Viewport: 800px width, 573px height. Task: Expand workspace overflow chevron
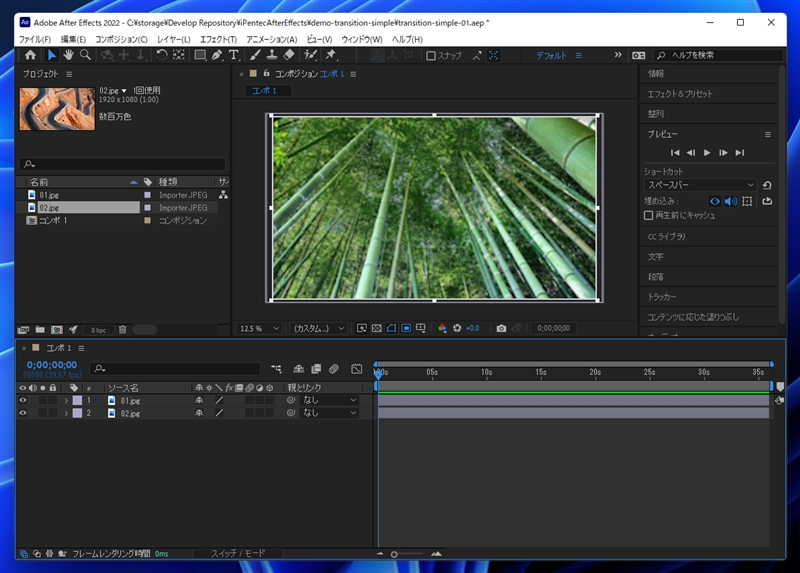click(x=618, y=55)
